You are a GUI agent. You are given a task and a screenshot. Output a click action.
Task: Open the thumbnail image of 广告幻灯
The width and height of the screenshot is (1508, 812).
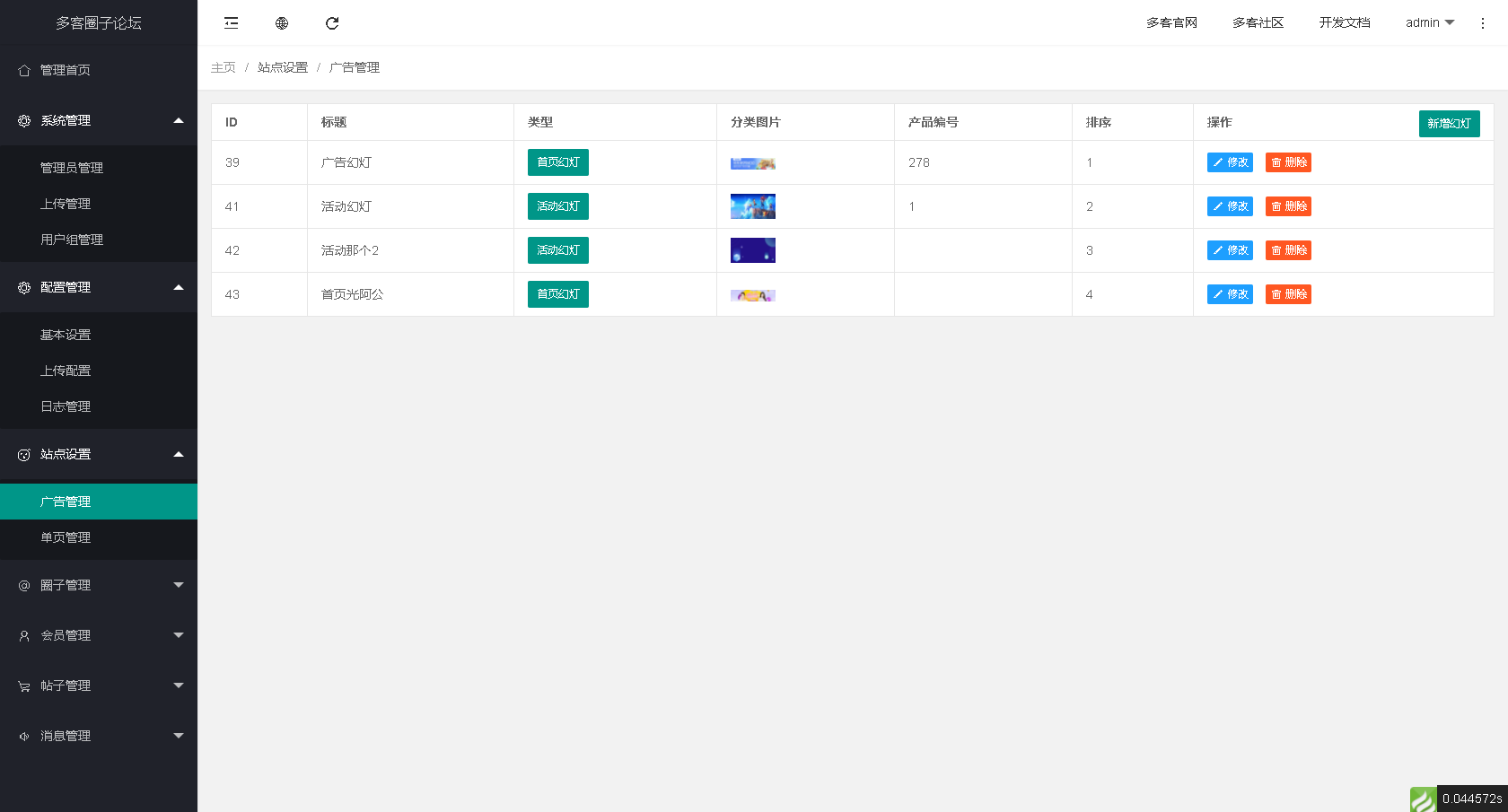[753, 163]
